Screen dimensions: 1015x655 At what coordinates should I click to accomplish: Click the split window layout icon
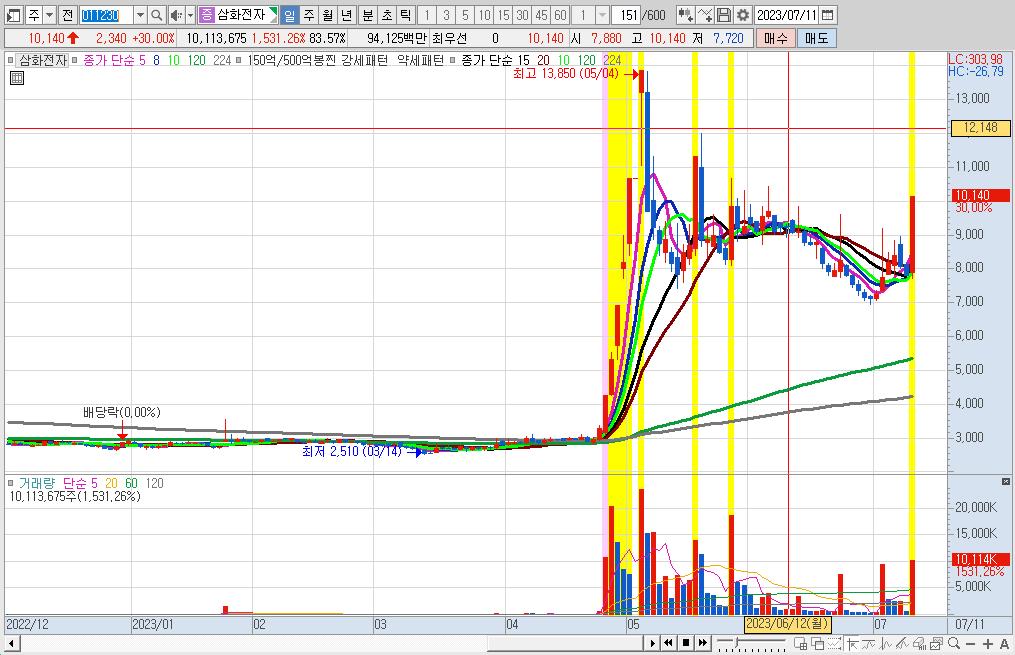click(801, 643)
